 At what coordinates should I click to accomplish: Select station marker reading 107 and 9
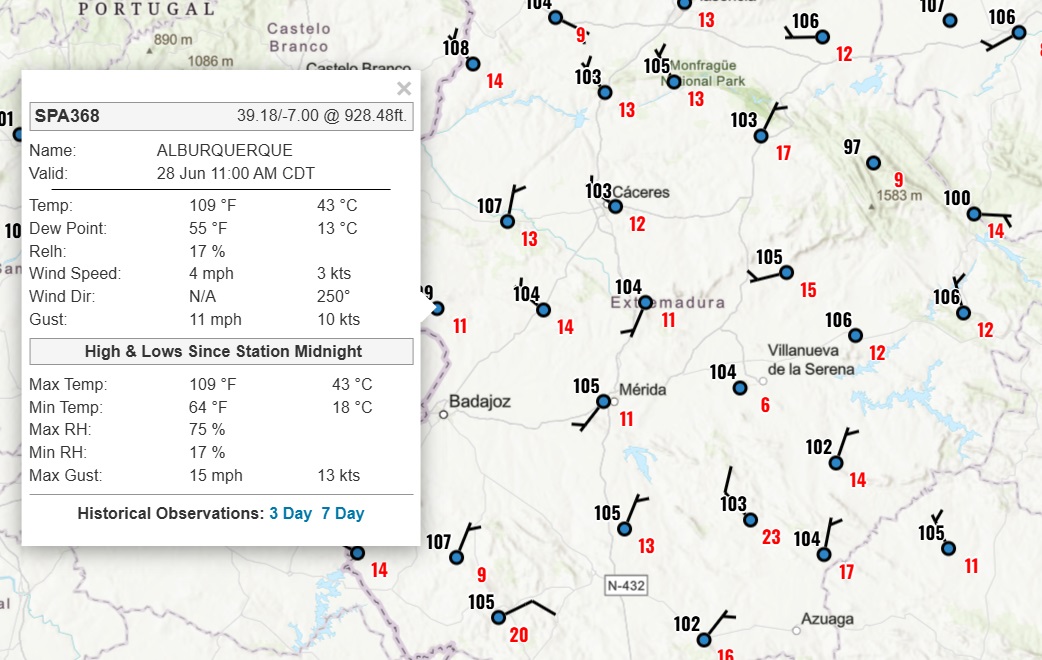[456, 558]
